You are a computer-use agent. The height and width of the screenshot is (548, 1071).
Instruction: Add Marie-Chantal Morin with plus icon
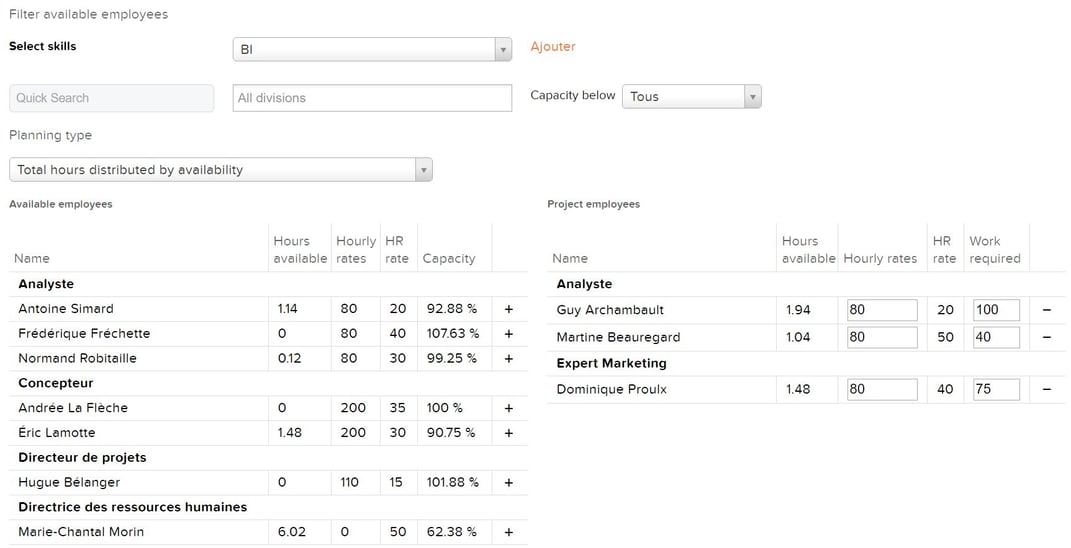pyautogui.click(x=508, y=532)
